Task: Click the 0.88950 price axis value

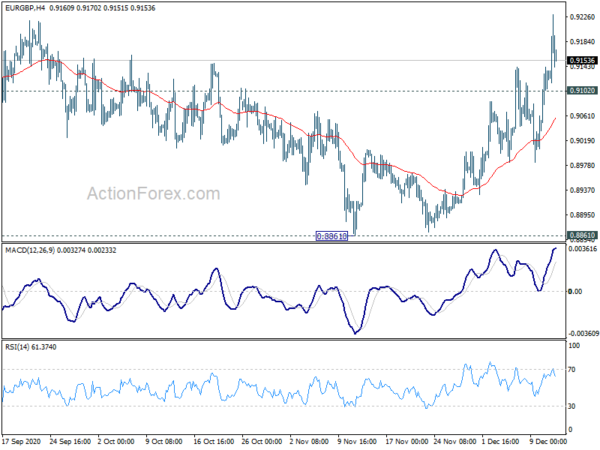Action: [x=582, y=215]
